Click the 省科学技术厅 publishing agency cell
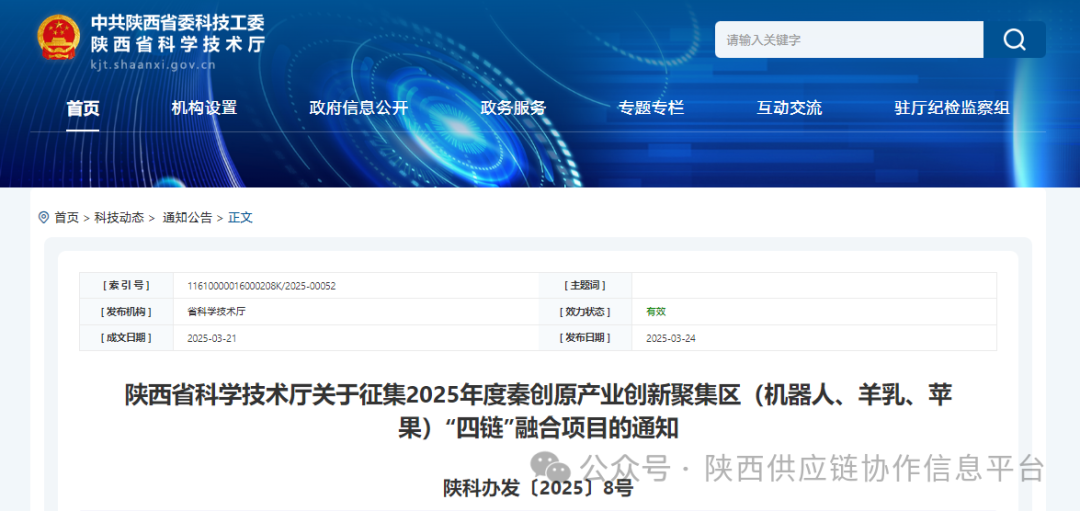Viewport: 1080px width, 511px height. (x=216, y=311)
